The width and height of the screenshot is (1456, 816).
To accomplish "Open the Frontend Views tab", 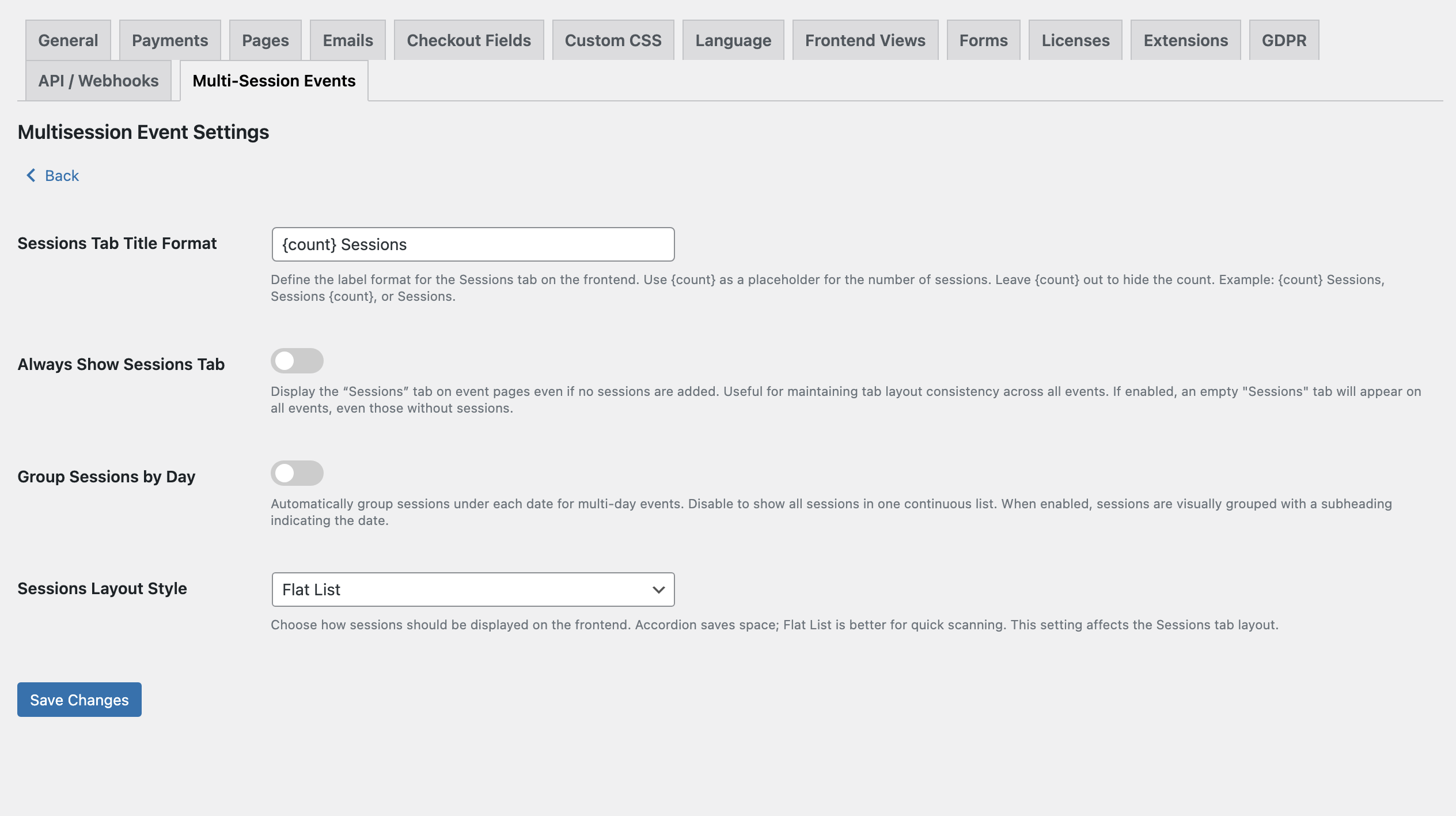I will 865,40.
